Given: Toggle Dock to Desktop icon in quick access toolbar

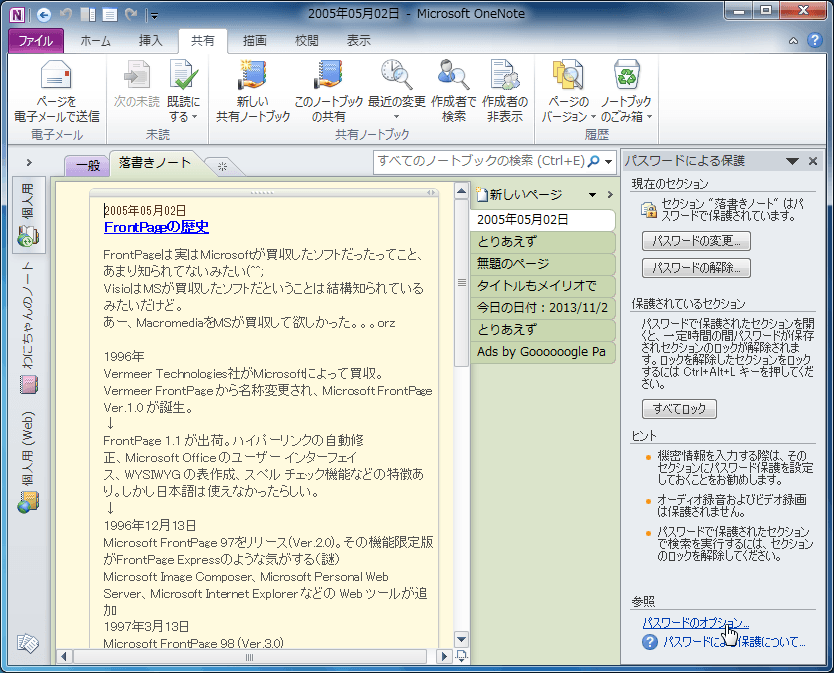Looking at the screenshot, I should (88, 14).
